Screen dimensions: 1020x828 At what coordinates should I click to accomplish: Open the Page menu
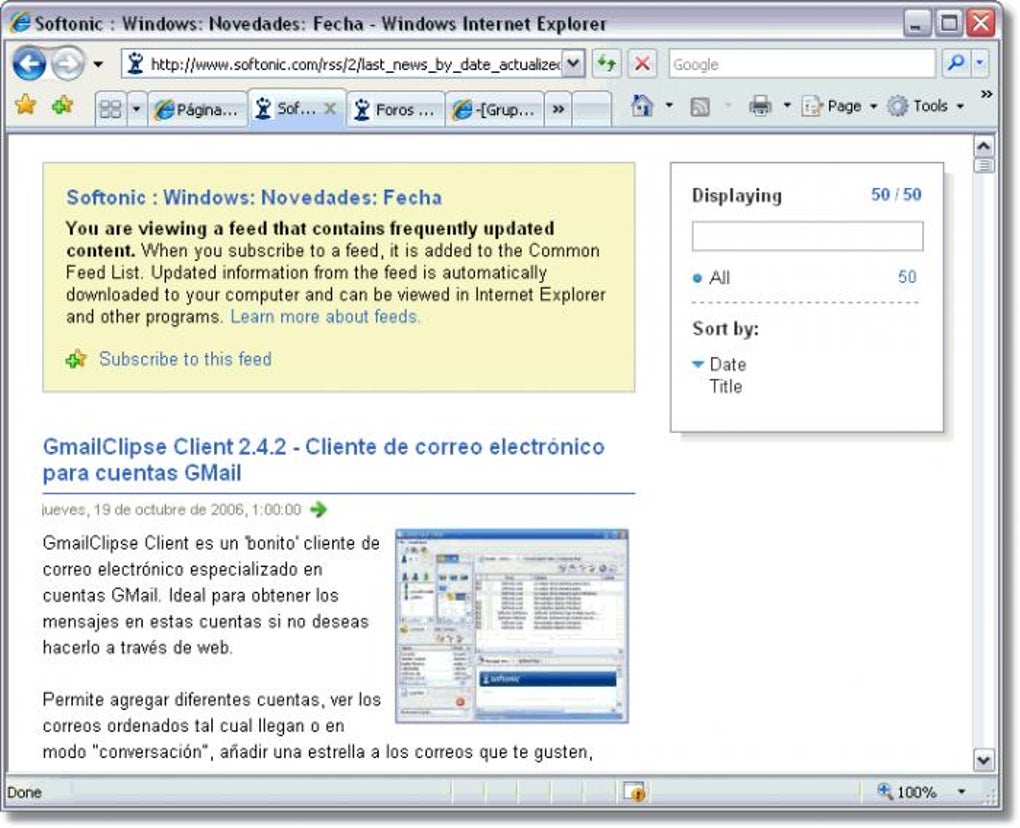tap(839, 105)
